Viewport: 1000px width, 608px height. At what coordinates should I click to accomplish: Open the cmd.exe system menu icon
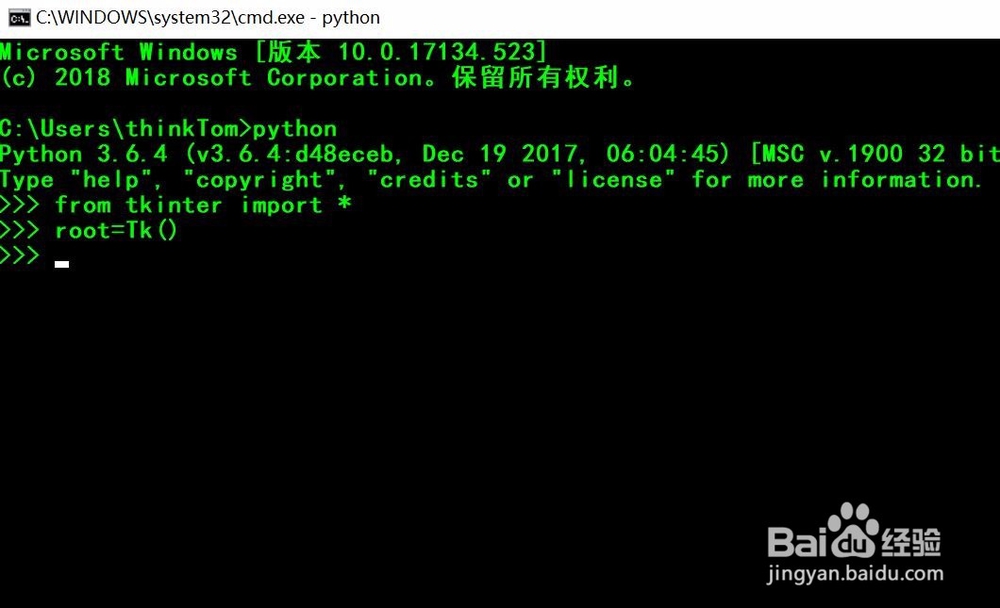click(x=19, y=17)
